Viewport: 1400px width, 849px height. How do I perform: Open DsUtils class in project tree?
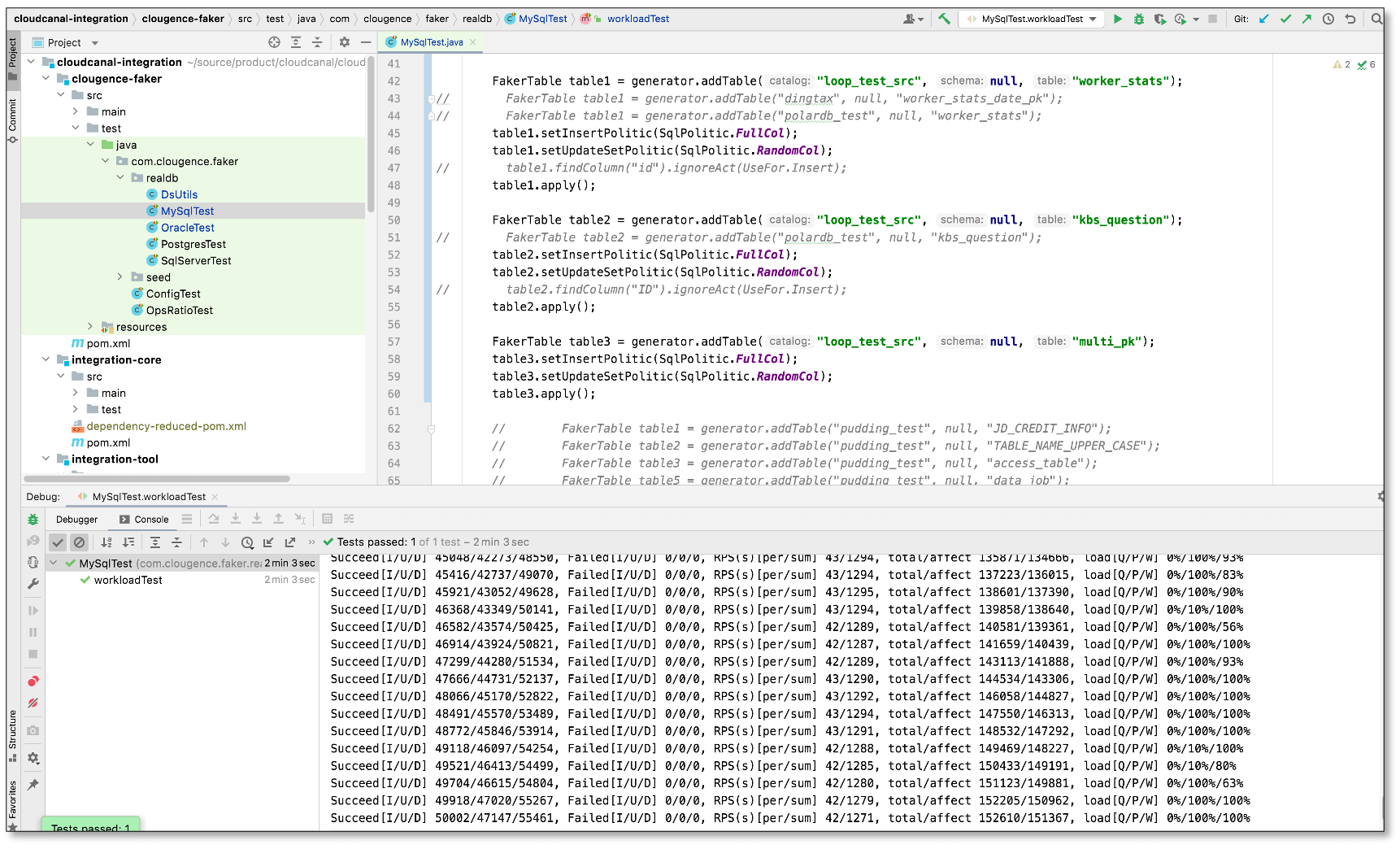point(179,194)
